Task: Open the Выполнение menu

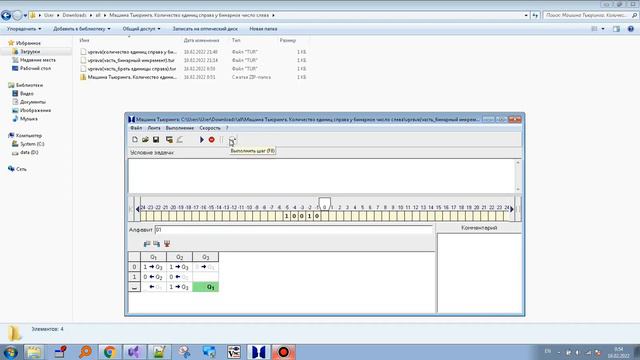Action: [180, 128]
